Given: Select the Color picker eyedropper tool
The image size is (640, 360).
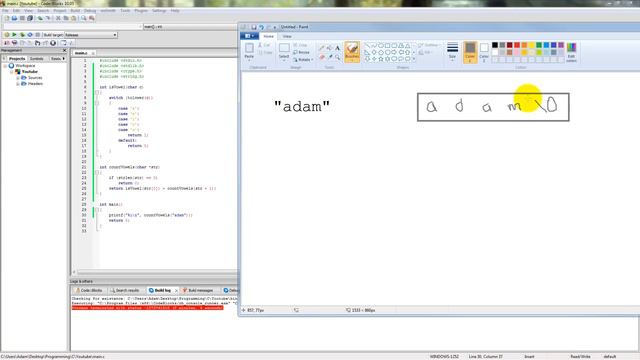Looking at the screenshot, I should [329, 57].
